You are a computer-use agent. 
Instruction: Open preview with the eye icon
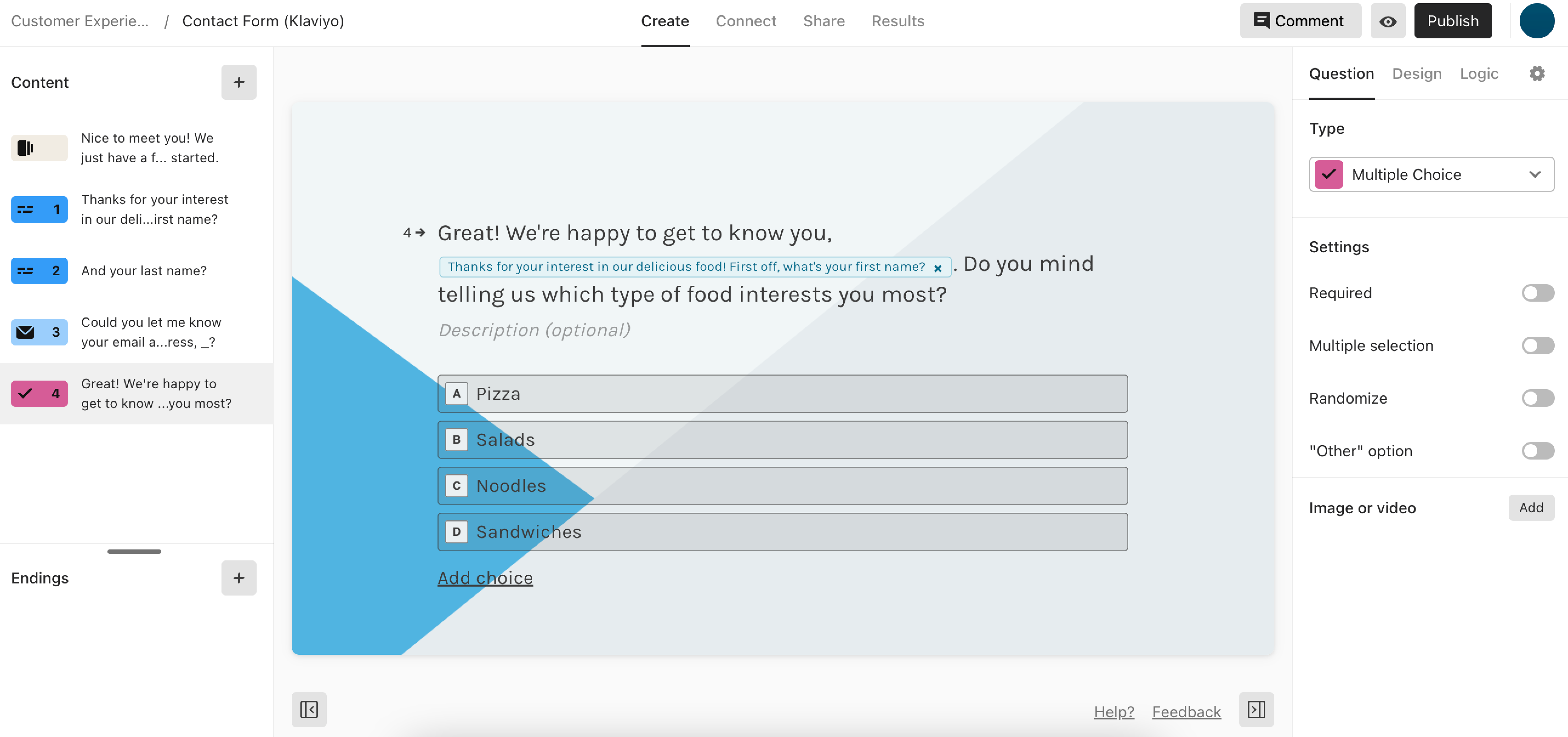click(1387, 21)
